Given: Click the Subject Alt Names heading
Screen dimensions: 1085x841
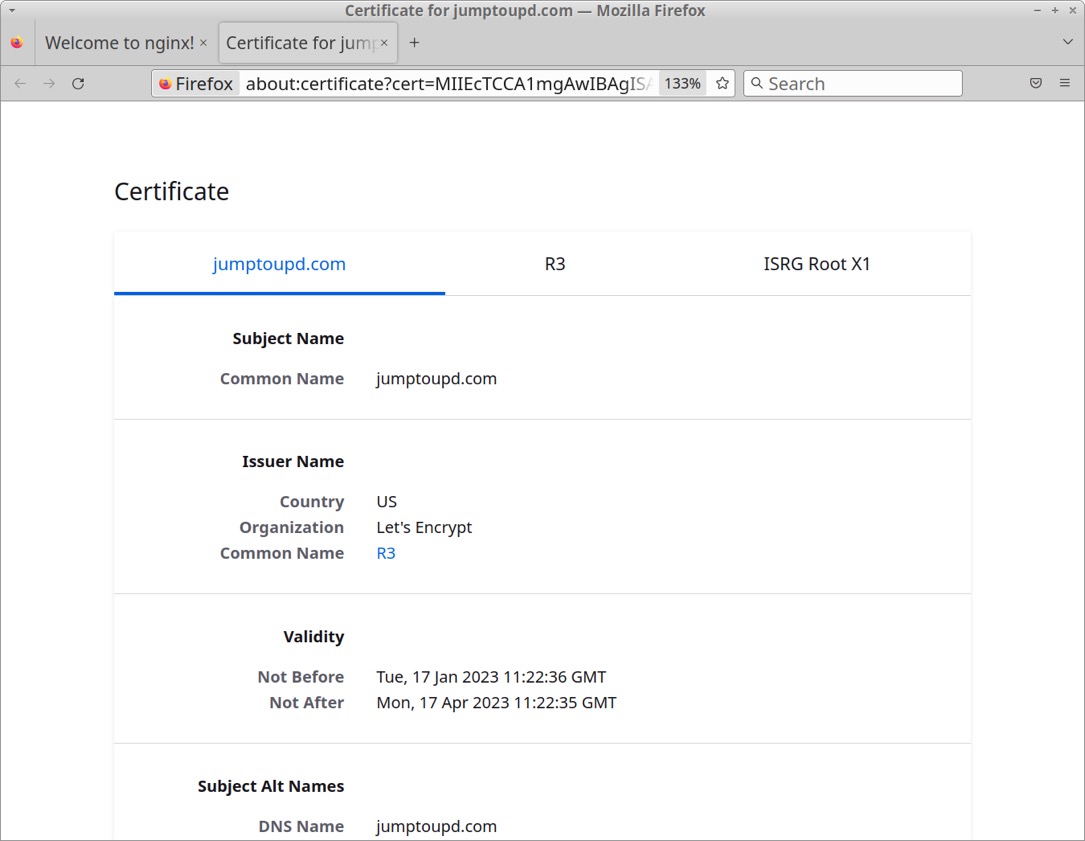Looking at the screenshot, I should pyautogui.click(x=271, y=786).
